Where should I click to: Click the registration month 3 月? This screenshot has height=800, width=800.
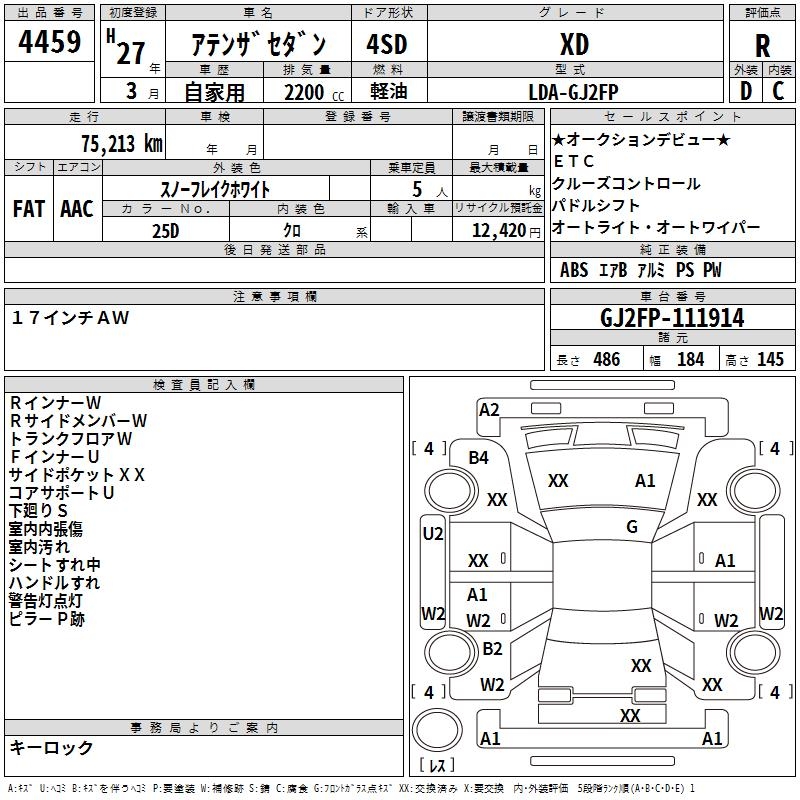point(142,91)
